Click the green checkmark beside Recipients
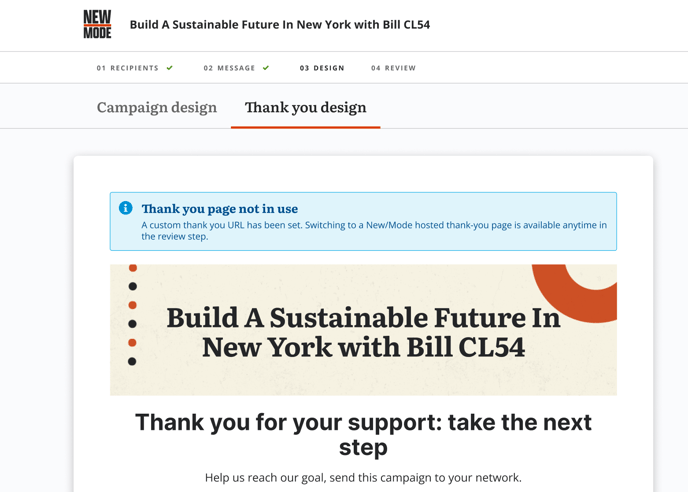688x492 pixels. point(170,68)
